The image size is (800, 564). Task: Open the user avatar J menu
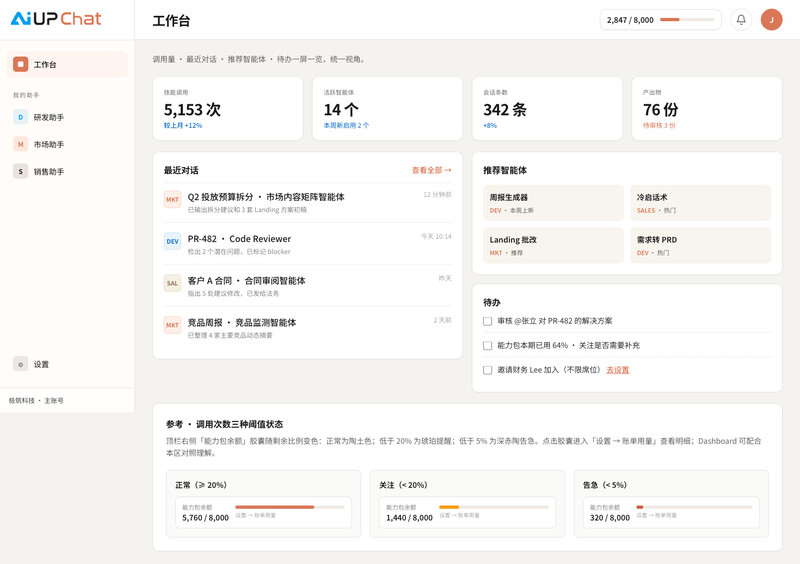click(x=771, y=19)
